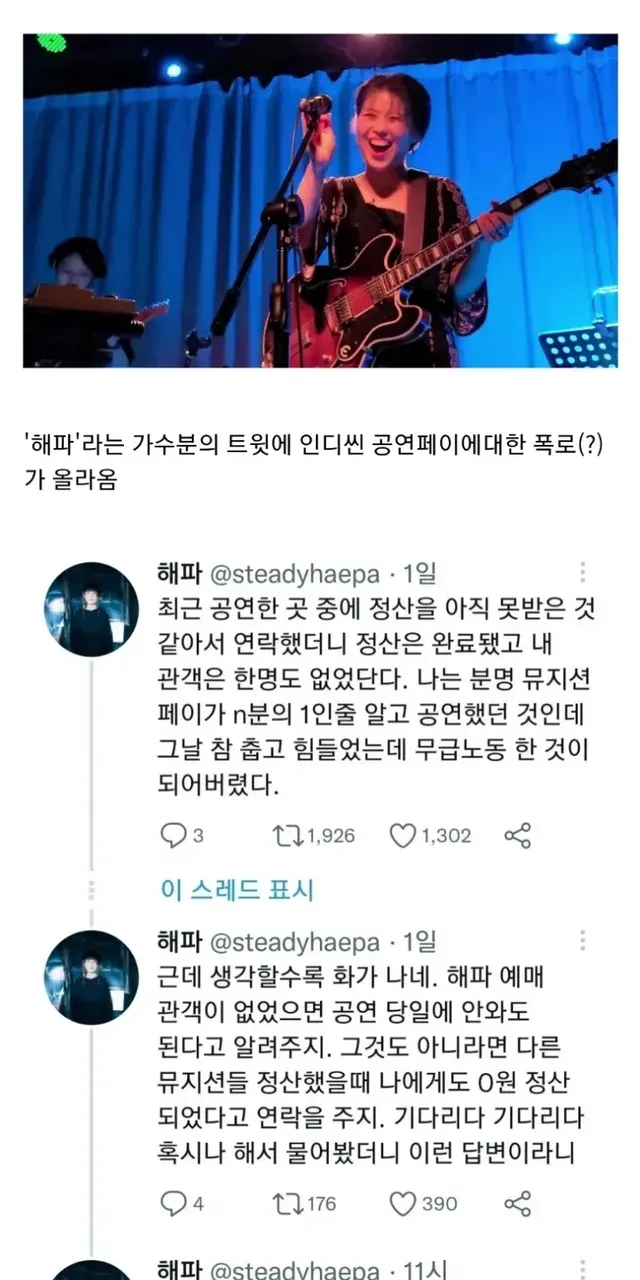640x1280 pixels.
Task: Open replies on the first tweet
Action: pyautogui.click(x=183, y=835)
